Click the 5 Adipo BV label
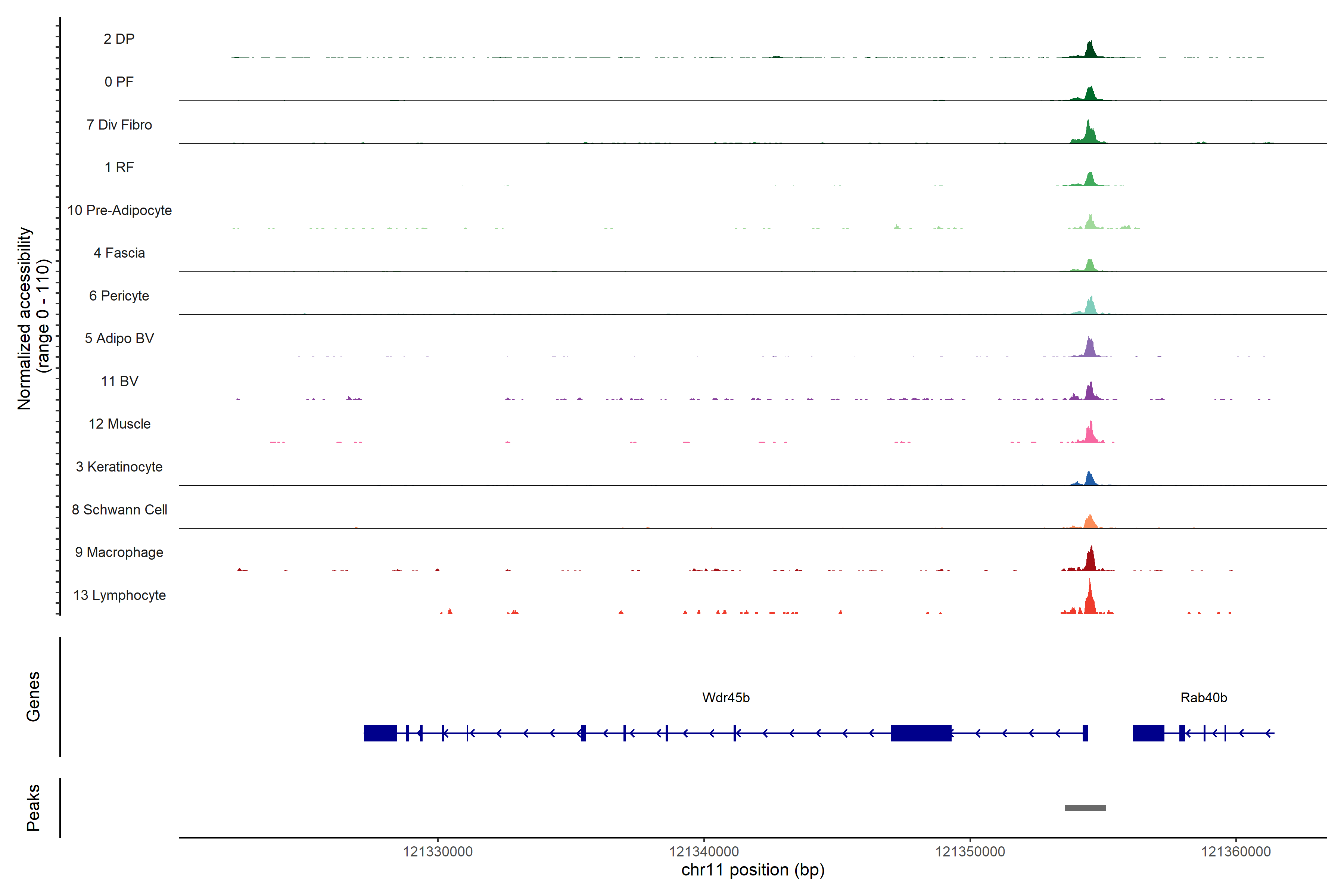The image size is (1344, 896). pyautogui.click(x=119, y=338)
